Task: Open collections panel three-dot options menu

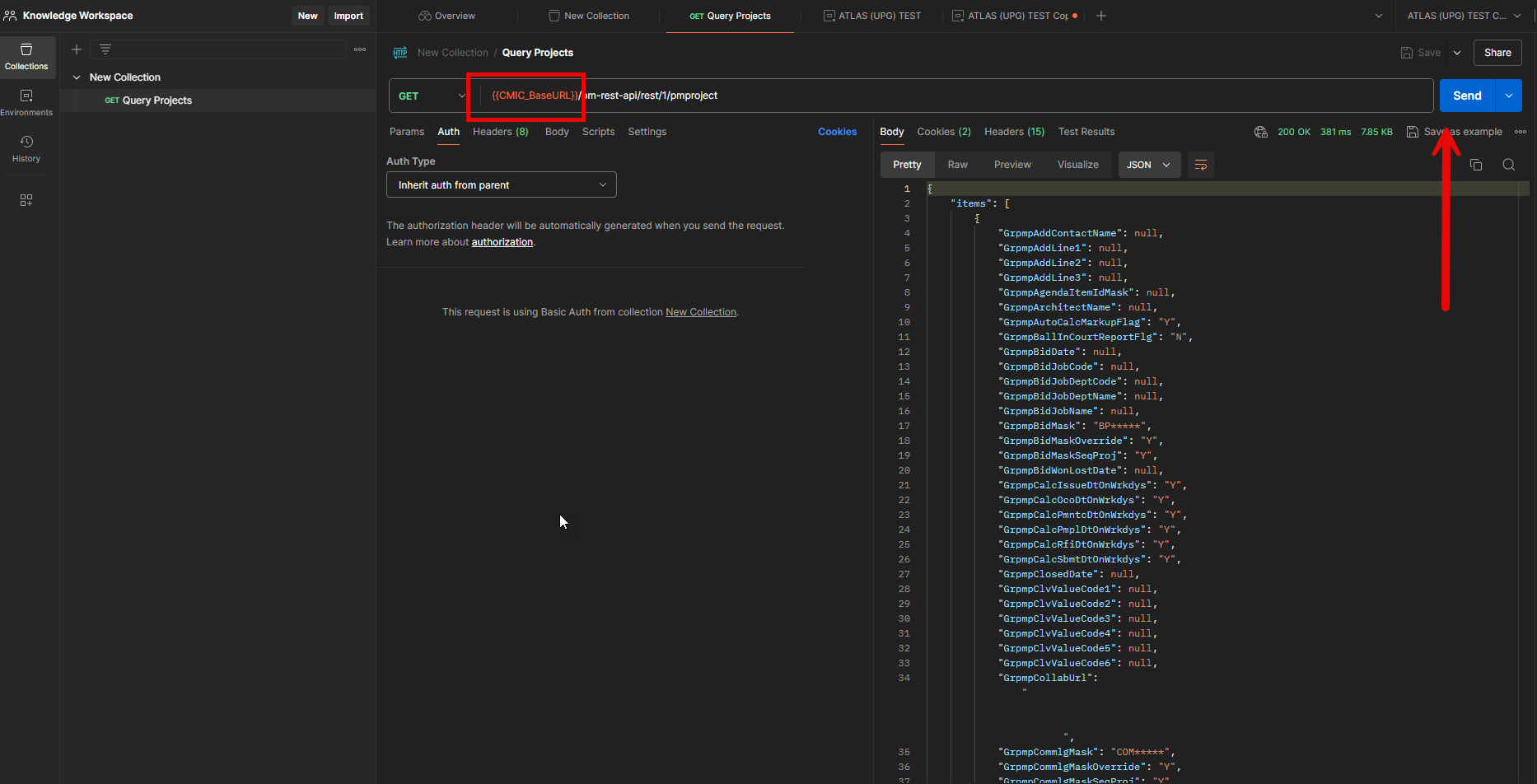Action: coord(360,49)
